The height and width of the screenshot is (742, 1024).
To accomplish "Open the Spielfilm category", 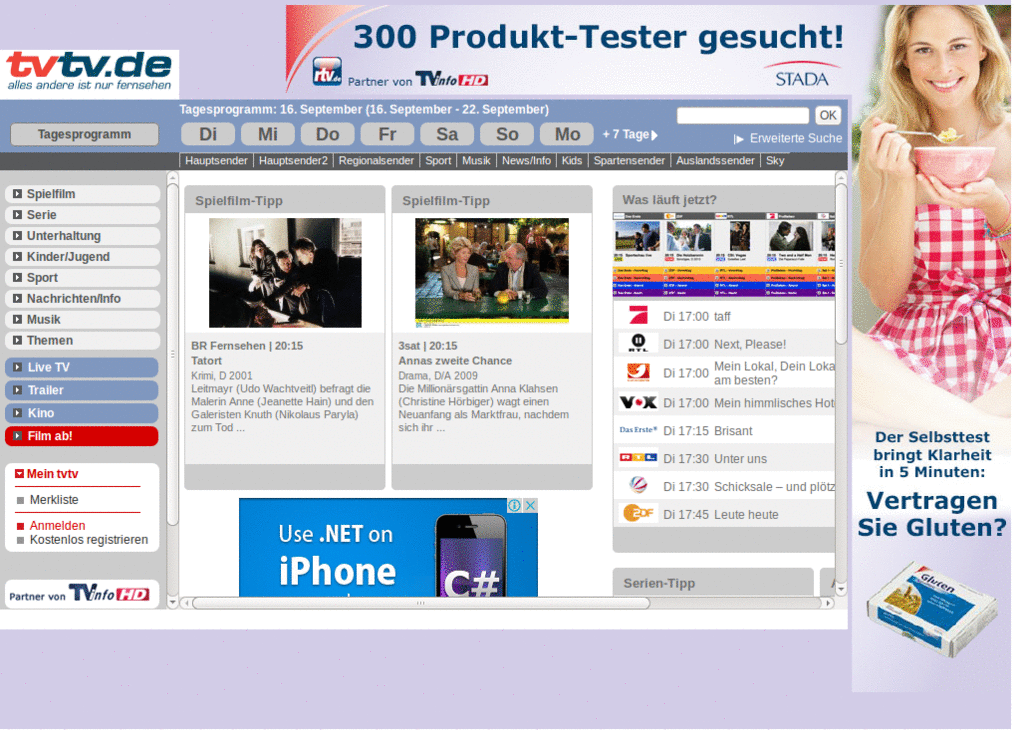I will pos(82,194).
